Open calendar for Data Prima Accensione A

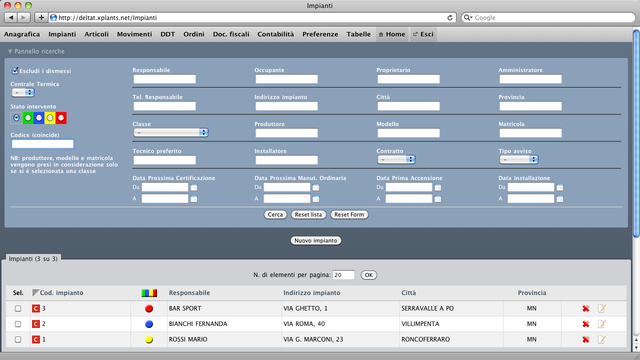(438, 199)
